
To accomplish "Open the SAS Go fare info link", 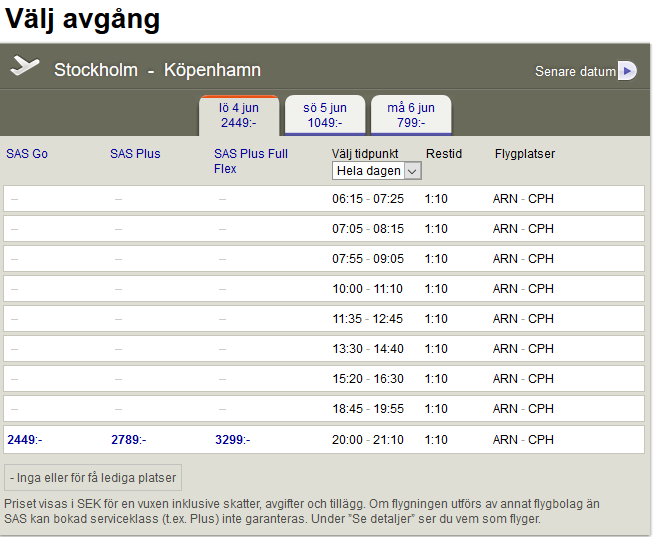I will tap(27, 154).
